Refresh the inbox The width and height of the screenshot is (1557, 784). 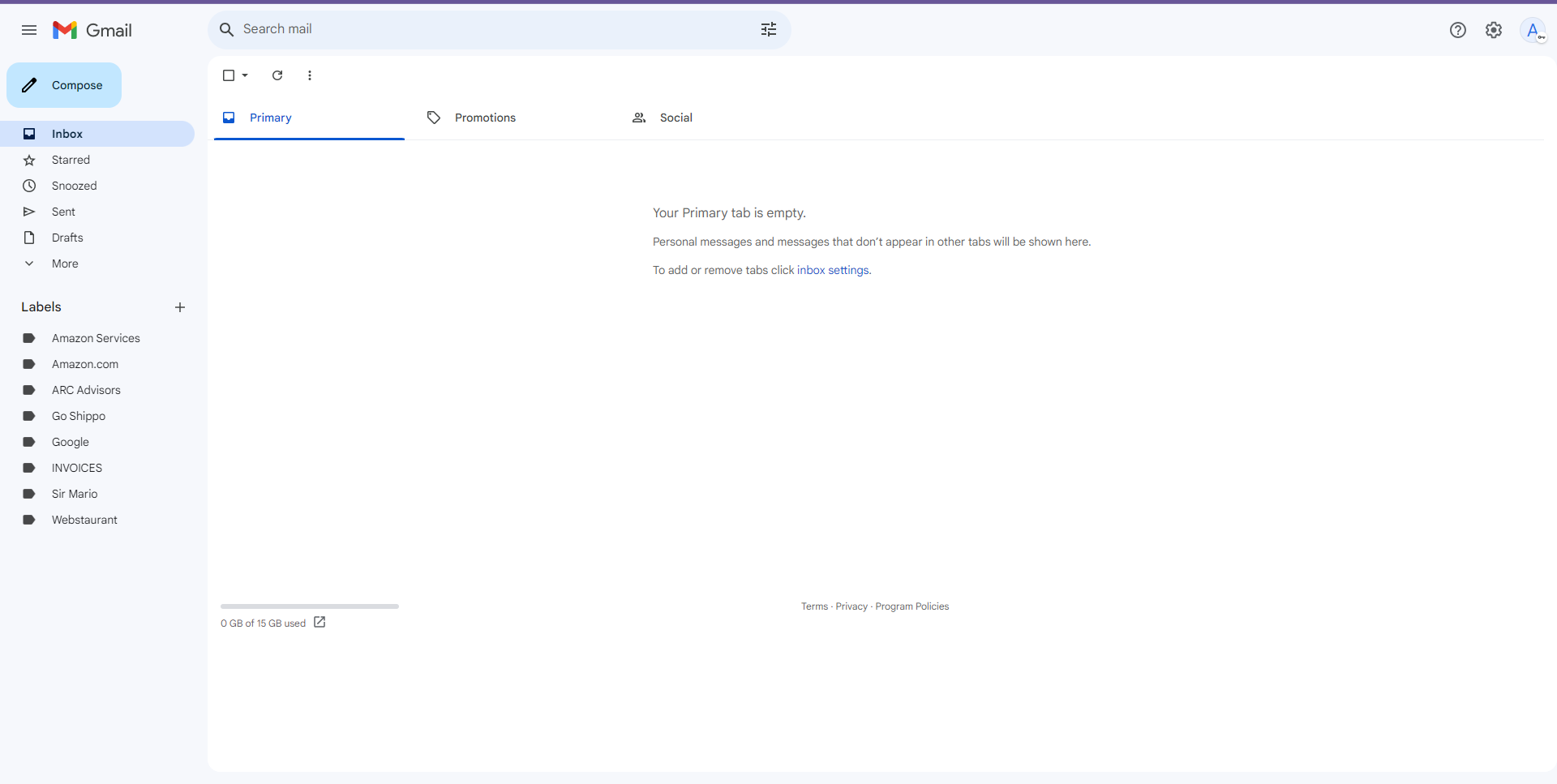277,75
